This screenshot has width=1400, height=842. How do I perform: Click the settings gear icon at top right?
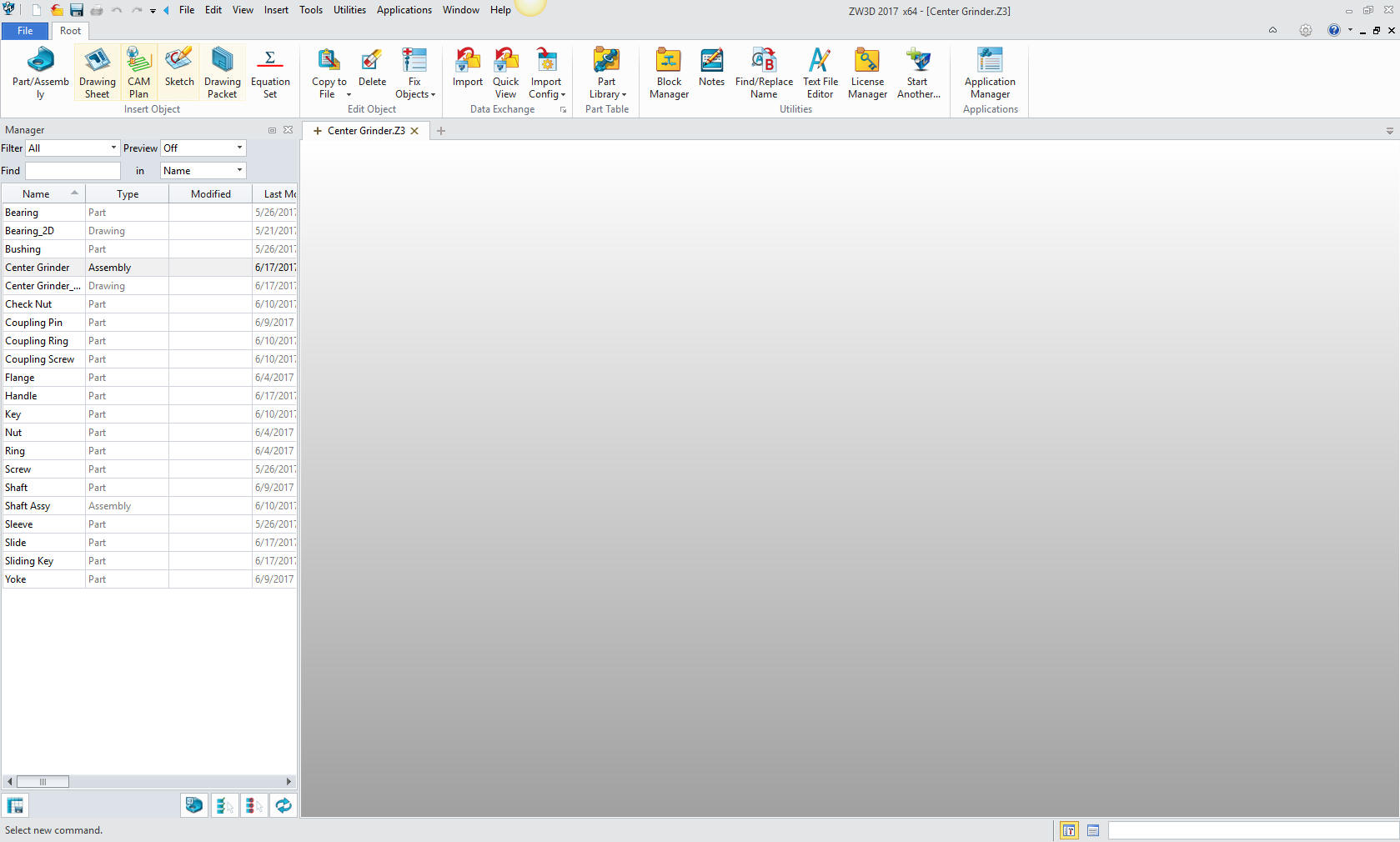[x=1305, y=30]
